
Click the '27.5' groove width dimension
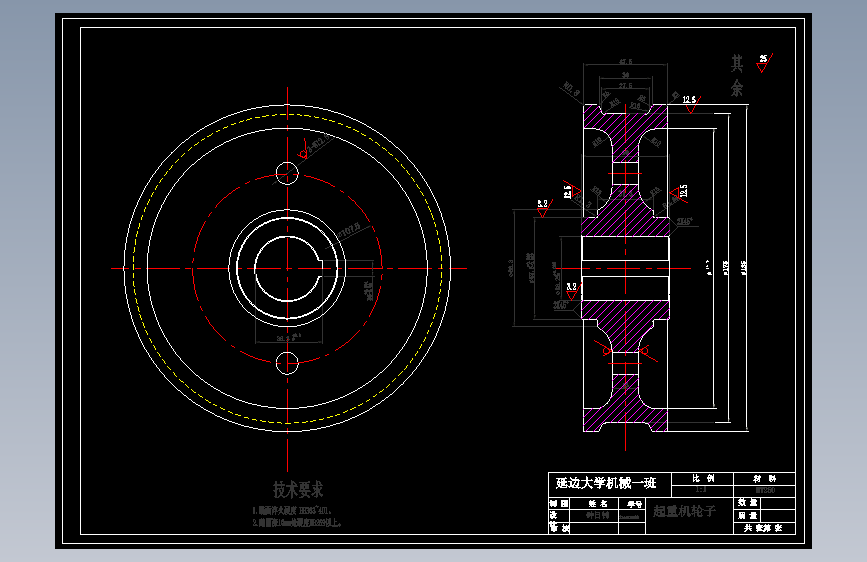click(x=625, y=86)
